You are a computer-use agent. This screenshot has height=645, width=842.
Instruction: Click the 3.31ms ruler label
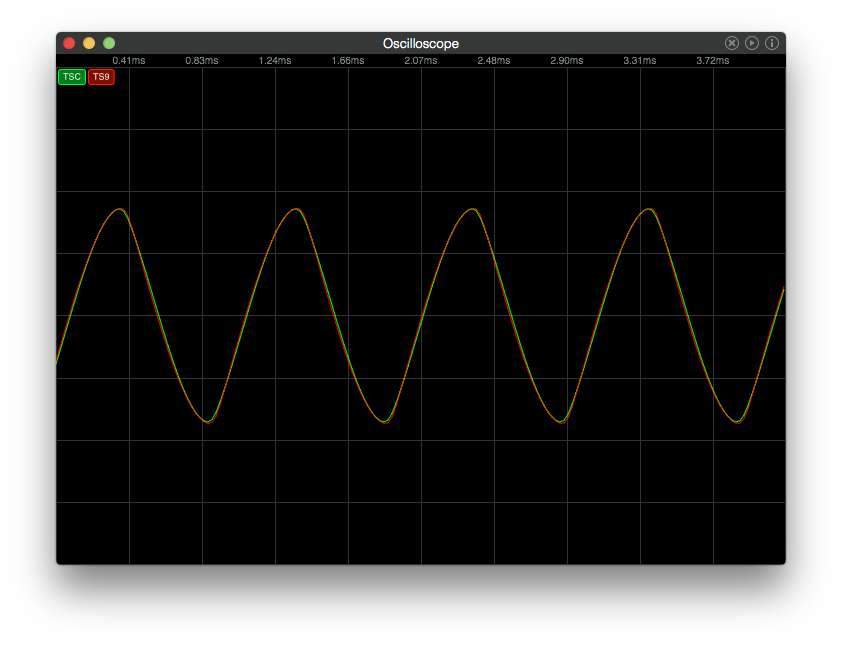tap(639, 61)
